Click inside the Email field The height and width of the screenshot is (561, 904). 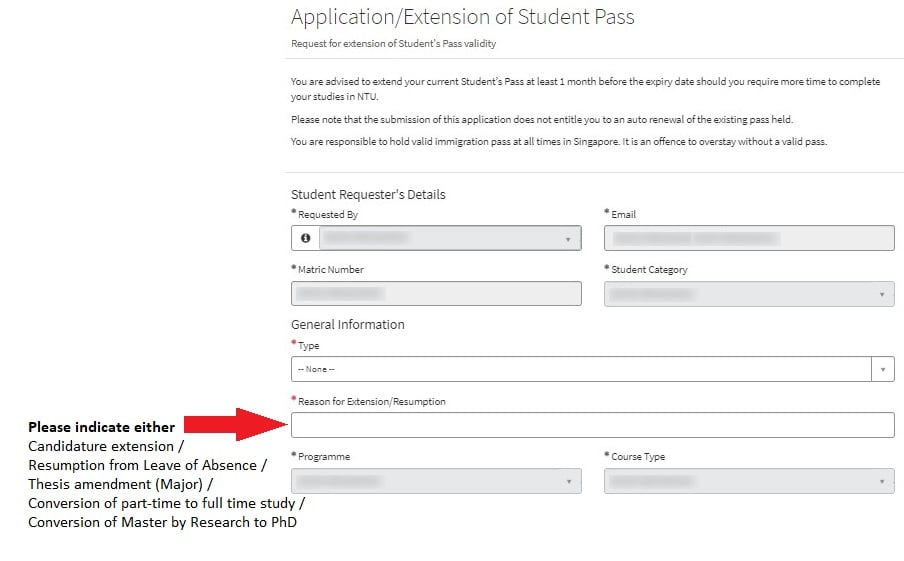click(749, 239)
